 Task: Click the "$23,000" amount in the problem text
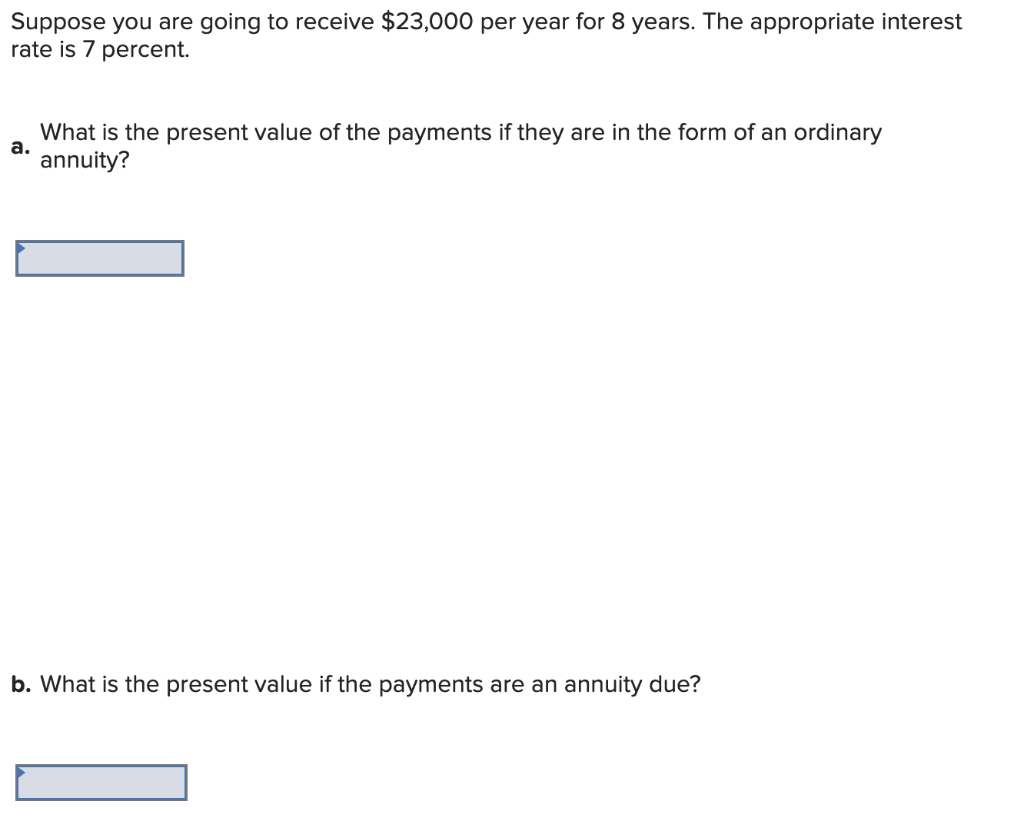pyautogui.click(x=427, y=22)
